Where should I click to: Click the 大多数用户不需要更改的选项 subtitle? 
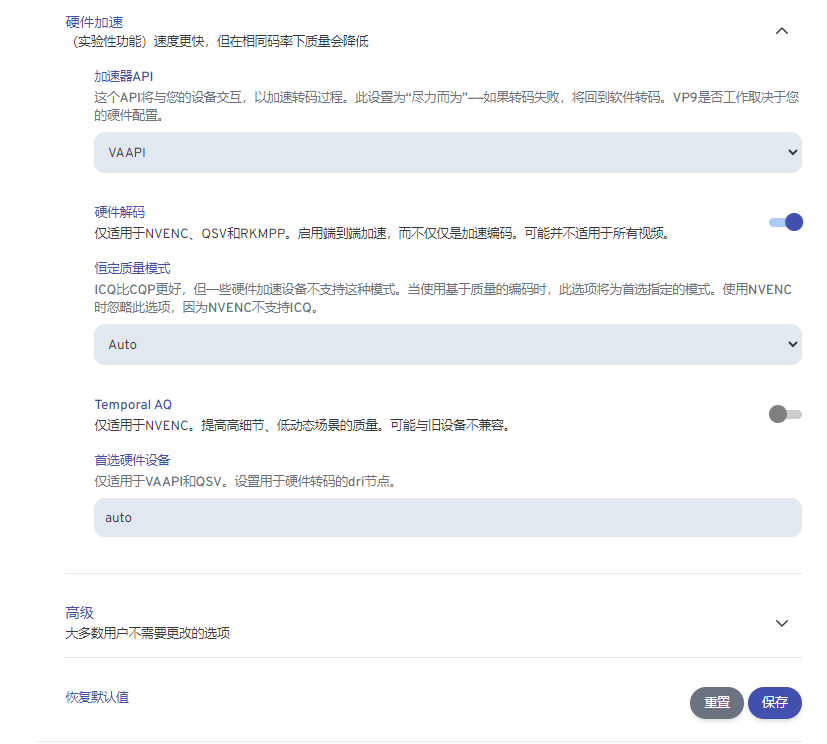click(147, 633)
